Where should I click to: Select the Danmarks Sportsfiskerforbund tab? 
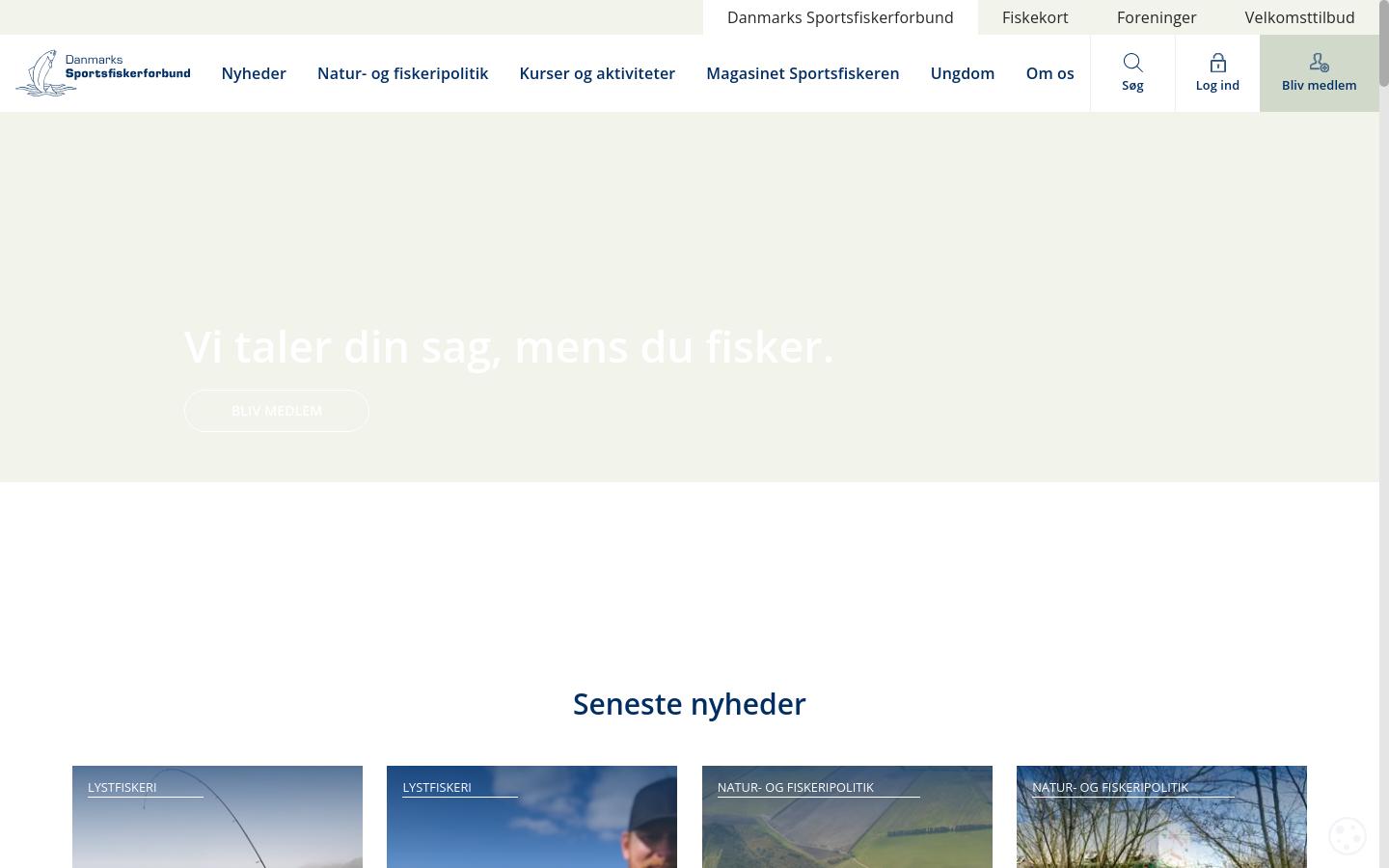840,17
